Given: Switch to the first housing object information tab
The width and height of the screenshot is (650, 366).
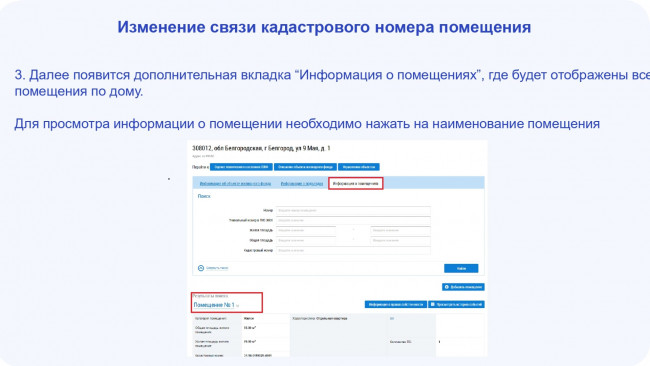Looking at the screenshot, I should (235, 184).
